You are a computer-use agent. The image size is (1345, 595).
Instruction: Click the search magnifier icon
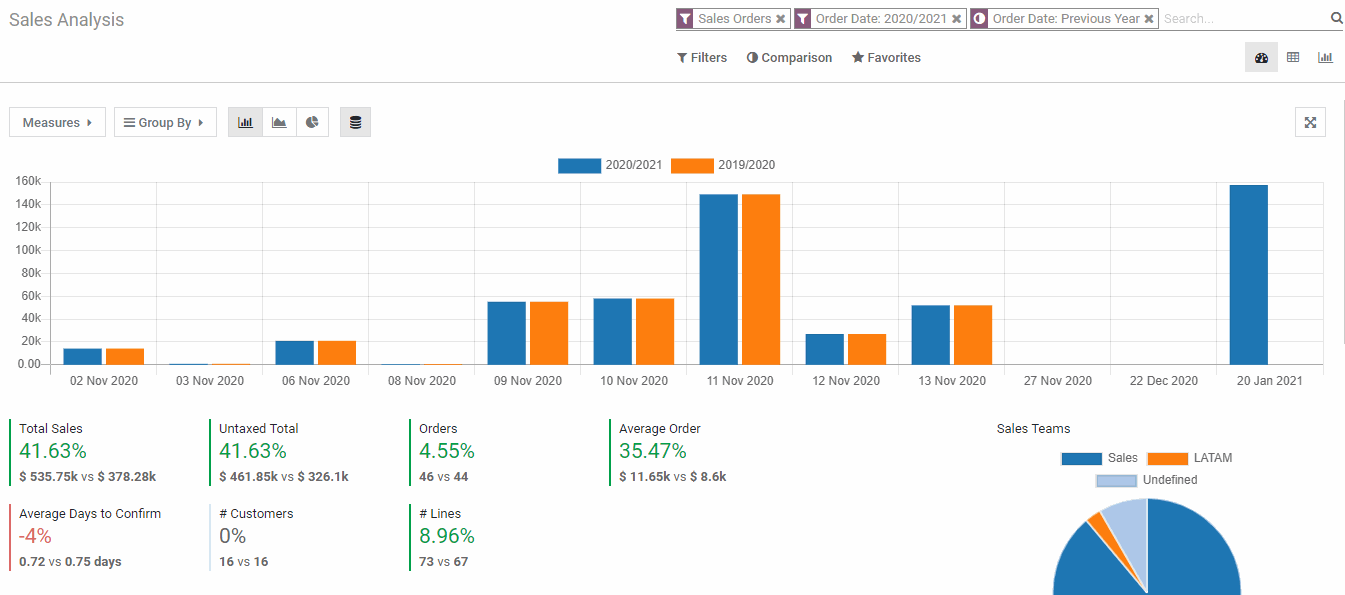point(1336,18)
